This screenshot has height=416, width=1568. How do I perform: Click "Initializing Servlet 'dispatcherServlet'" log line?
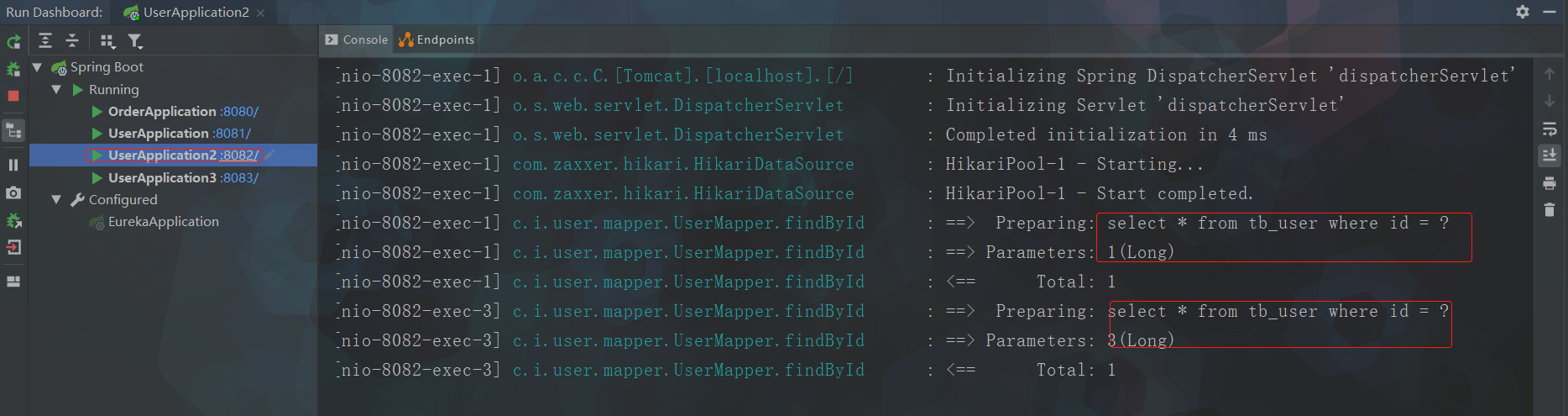pos(1145,106)
